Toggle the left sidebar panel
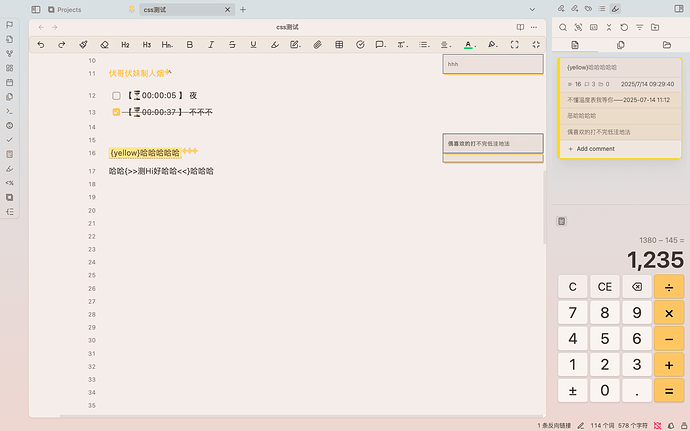This screenshot has width=690, height=431. pos(36,9)
